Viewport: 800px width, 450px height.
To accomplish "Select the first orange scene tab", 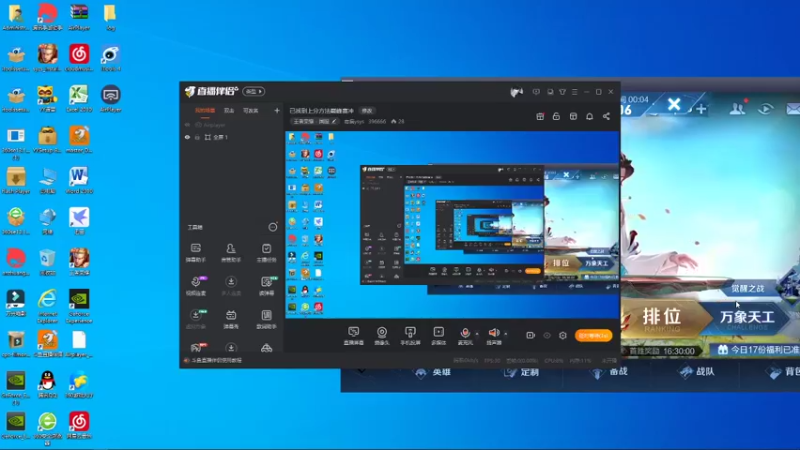I will (205, 110).
